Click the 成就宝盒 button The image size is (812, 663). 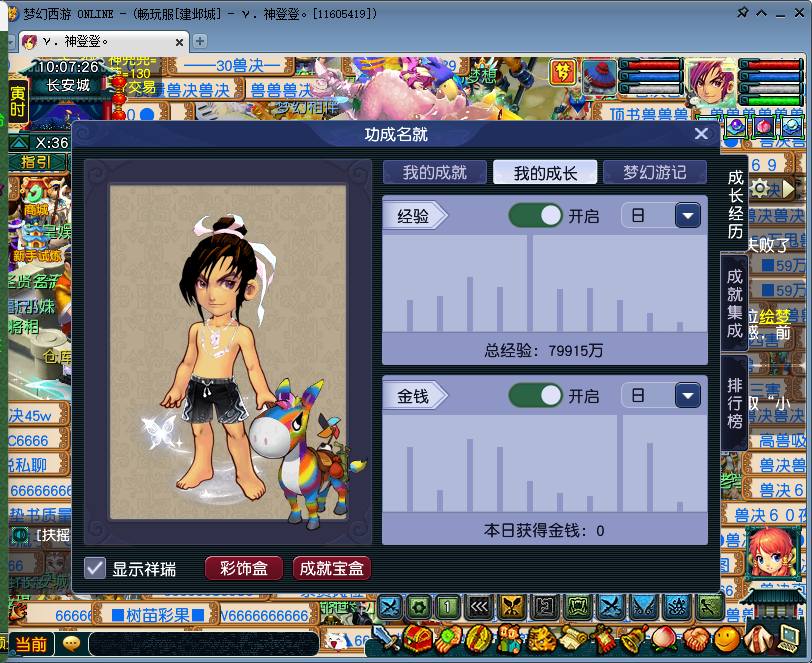click(332, 568)
